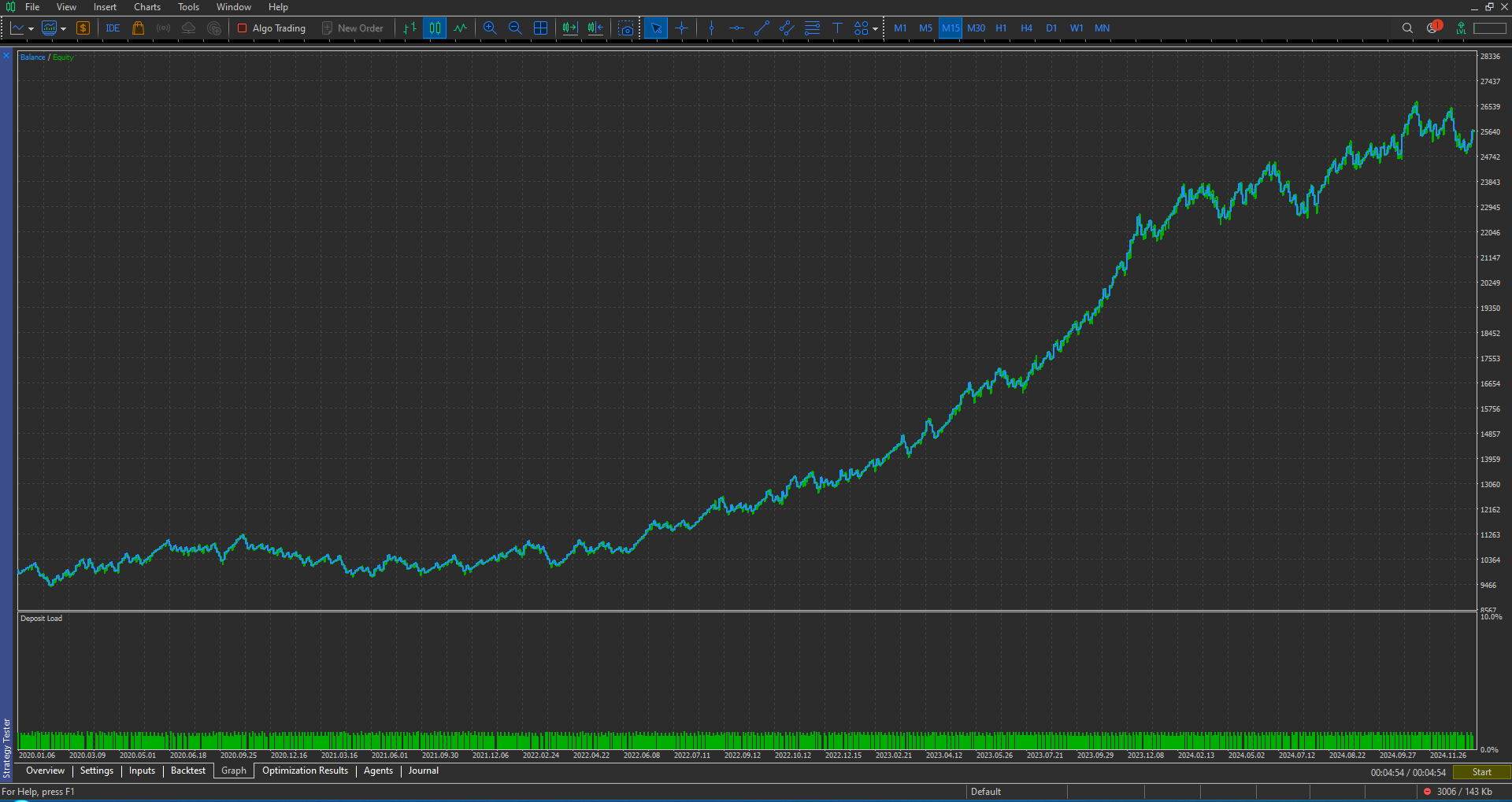The width and height of the screenshot is (1512, 802).
Task: Switch to the Optimization Results tab
Action: (x=305, y=771)
